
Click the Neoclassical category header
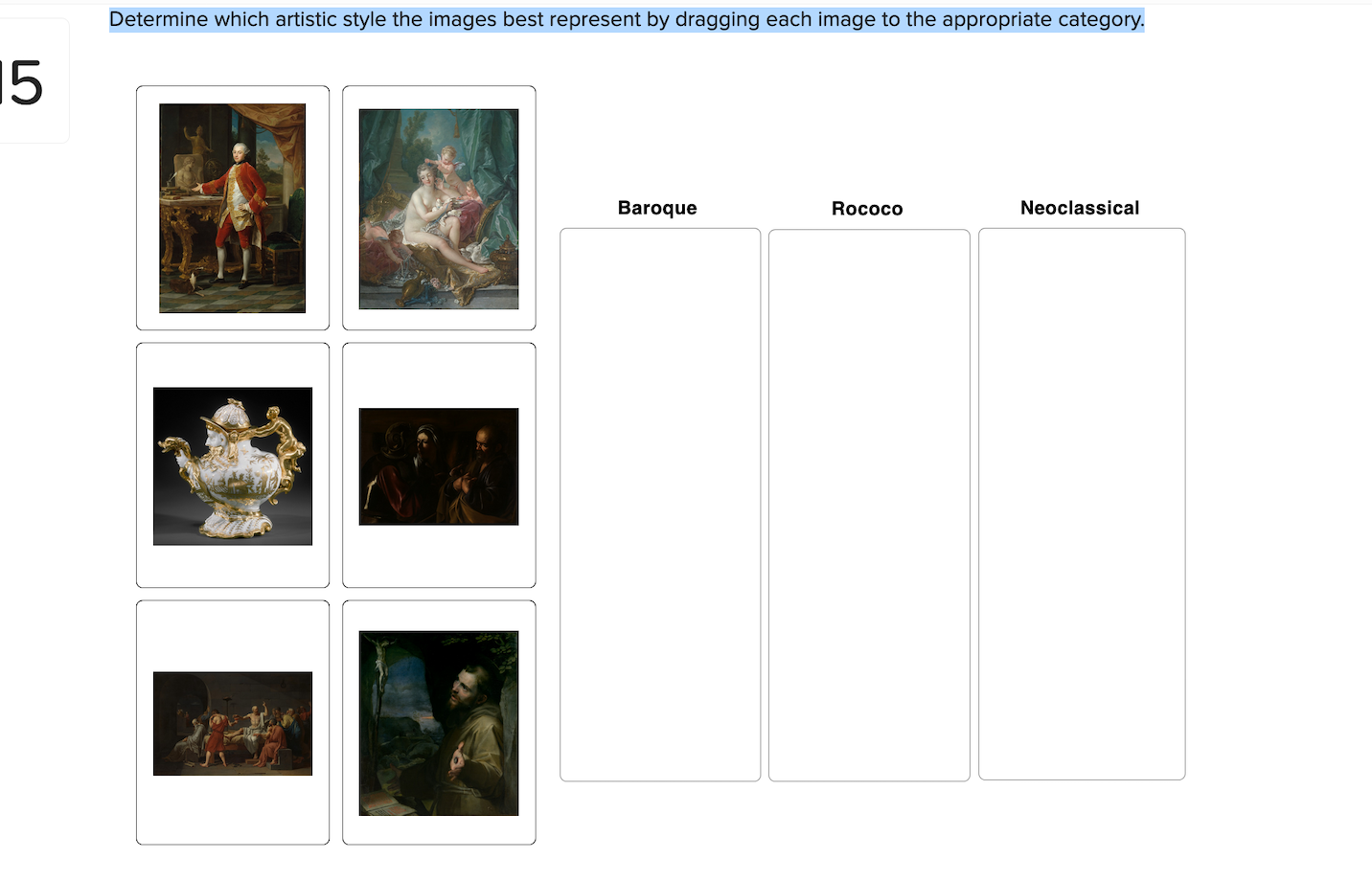1080,207
